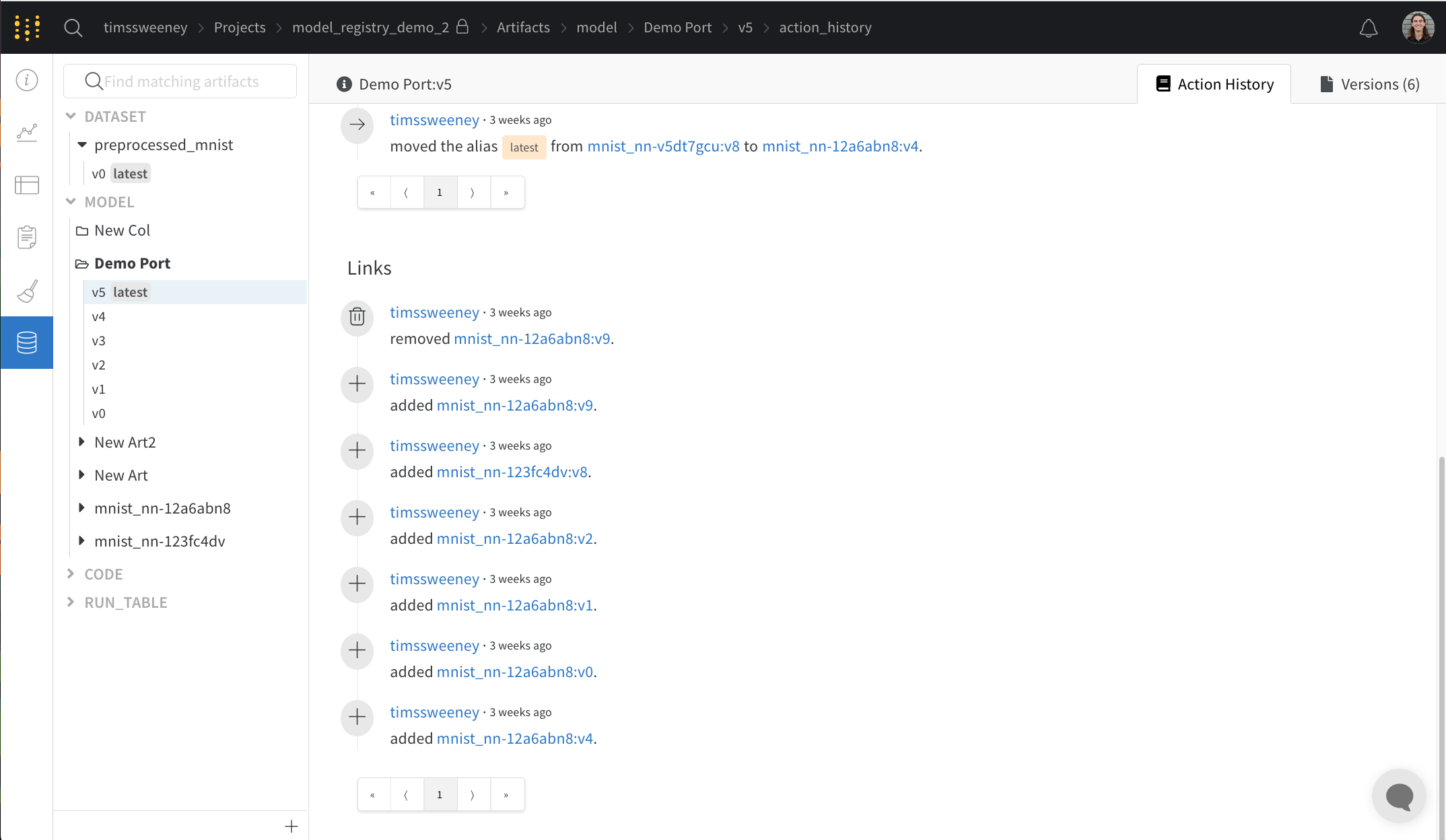This screenshot has width=1446, height=840.
Task: Select version v3 under Demo Port
Action: click(99, 341)
